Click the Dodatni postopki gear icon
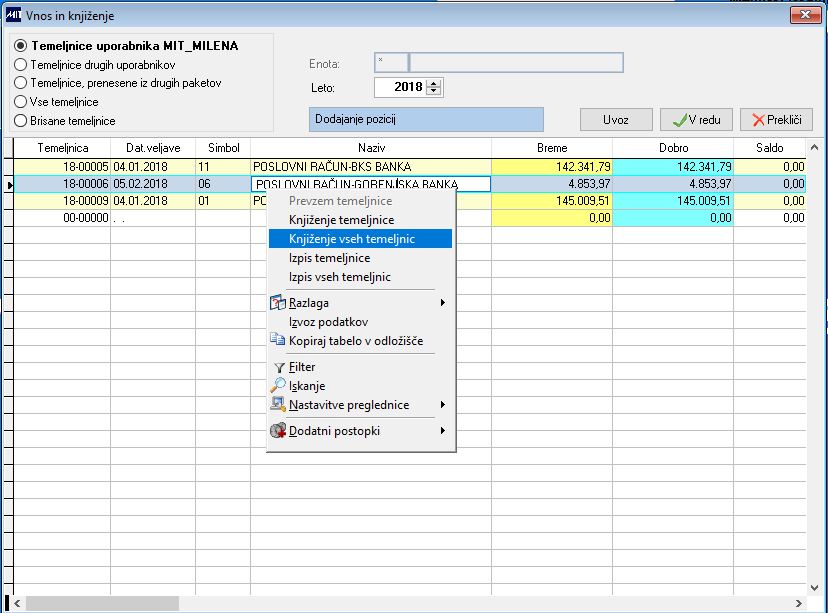Viewport: 828px width, 613px height. [278, 431]
